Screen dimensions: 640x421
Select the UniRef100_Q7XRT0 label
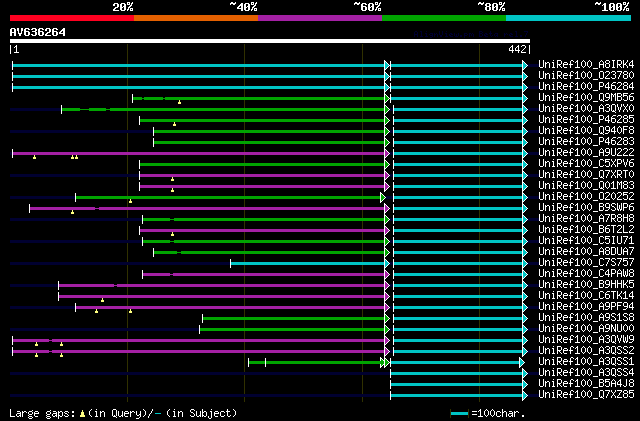coord(586,175)
